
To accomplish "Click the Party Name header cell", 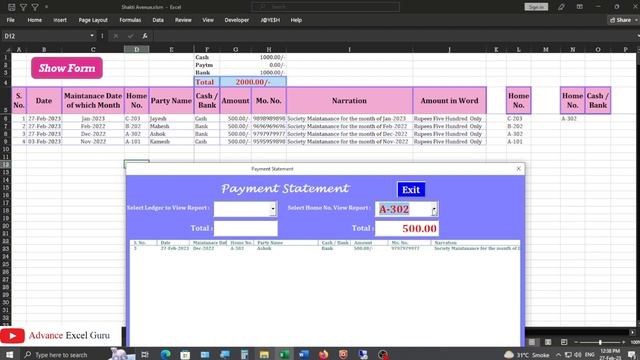I will [x=171, y=100].
